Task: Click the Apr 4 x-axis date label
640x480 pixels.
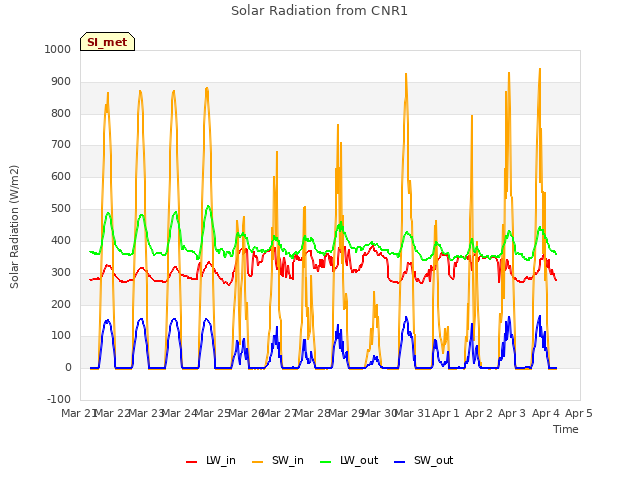Action: click(546, 413)
